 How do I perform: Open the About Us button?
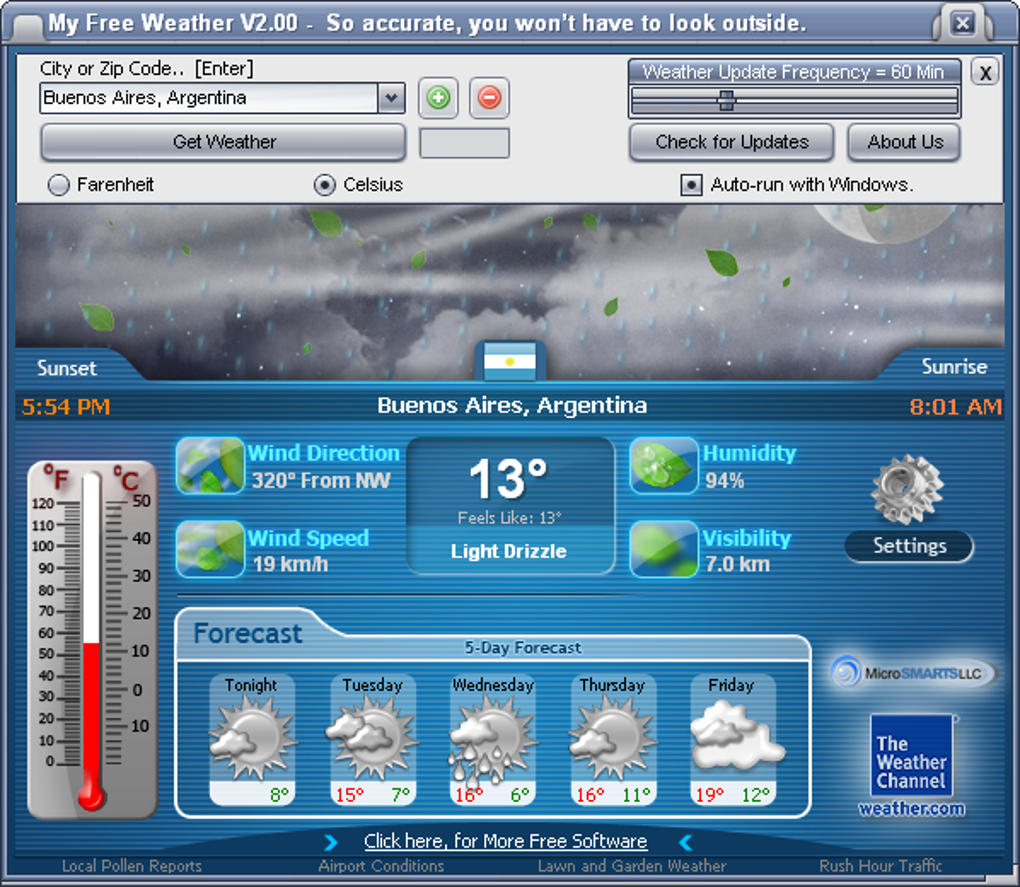tap(904, 142)
